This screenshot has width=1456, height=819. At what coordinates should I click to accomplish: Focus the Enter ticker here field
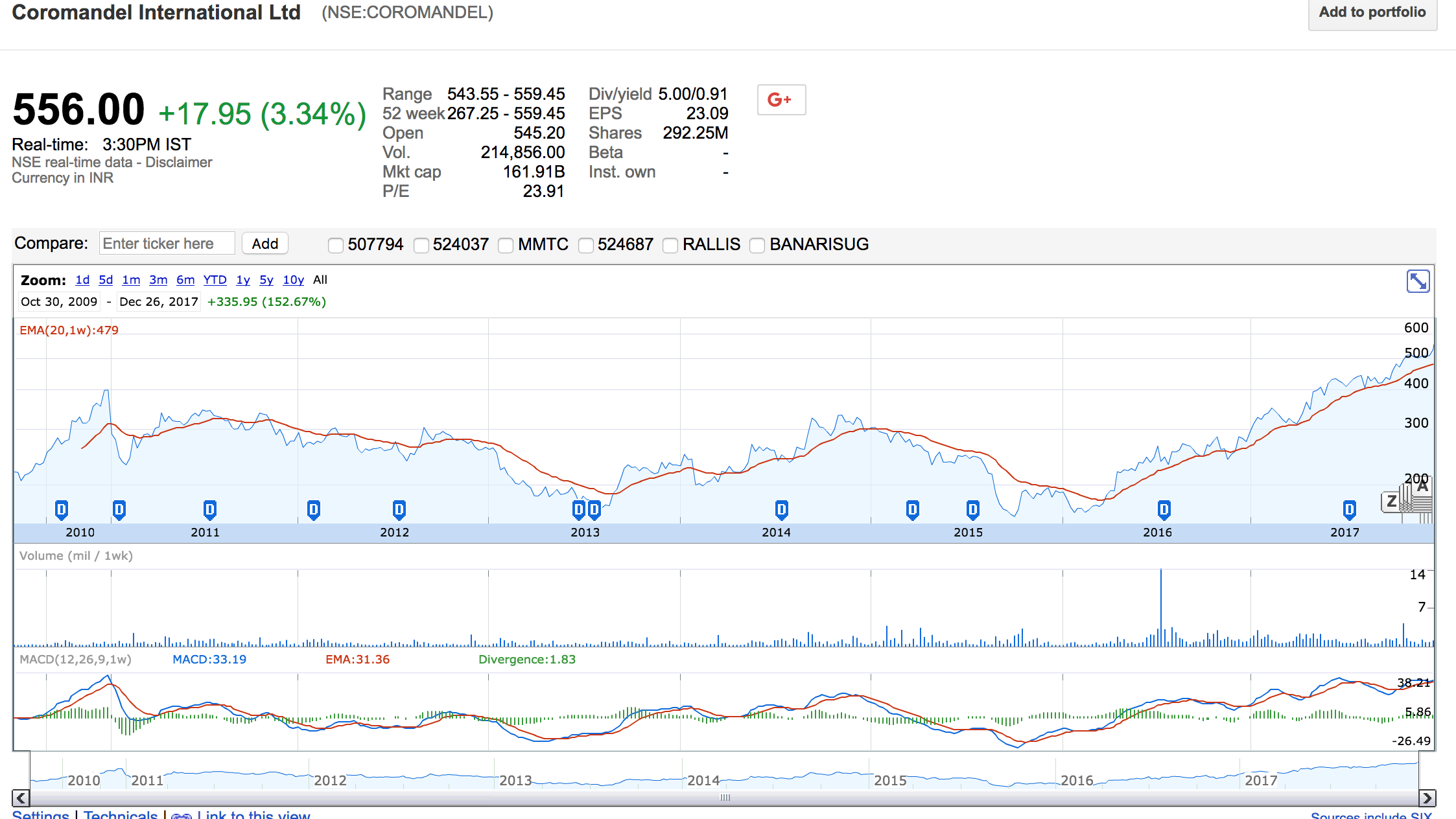tap(167, 244)
